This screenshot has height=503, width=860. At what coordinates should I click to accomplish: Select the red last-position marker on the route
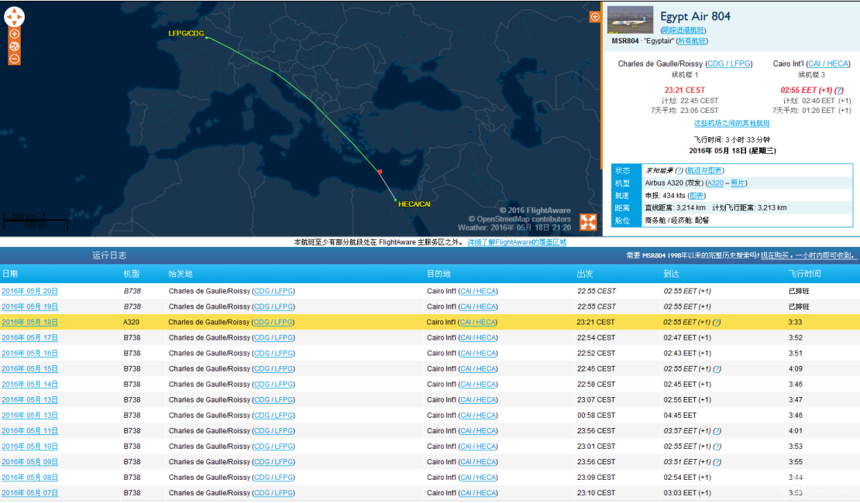click(380, 172)
